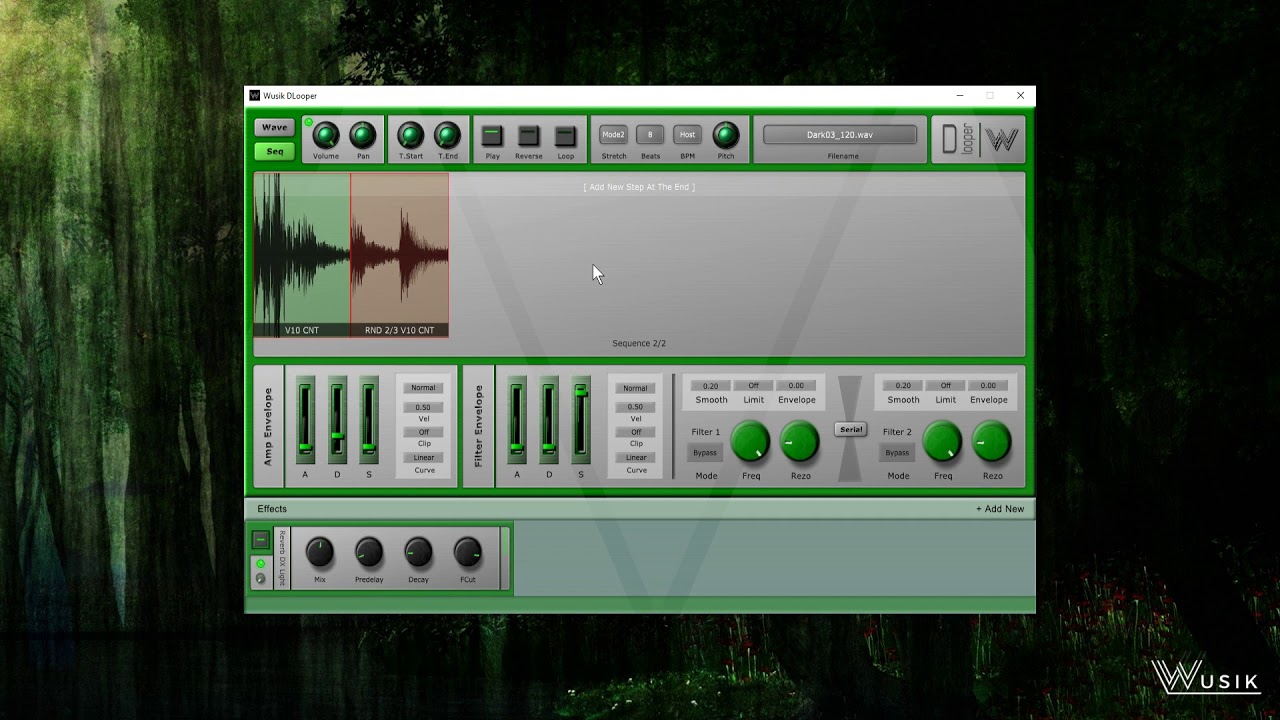Click the Amp Envelope D slider

tap(337, 420)
